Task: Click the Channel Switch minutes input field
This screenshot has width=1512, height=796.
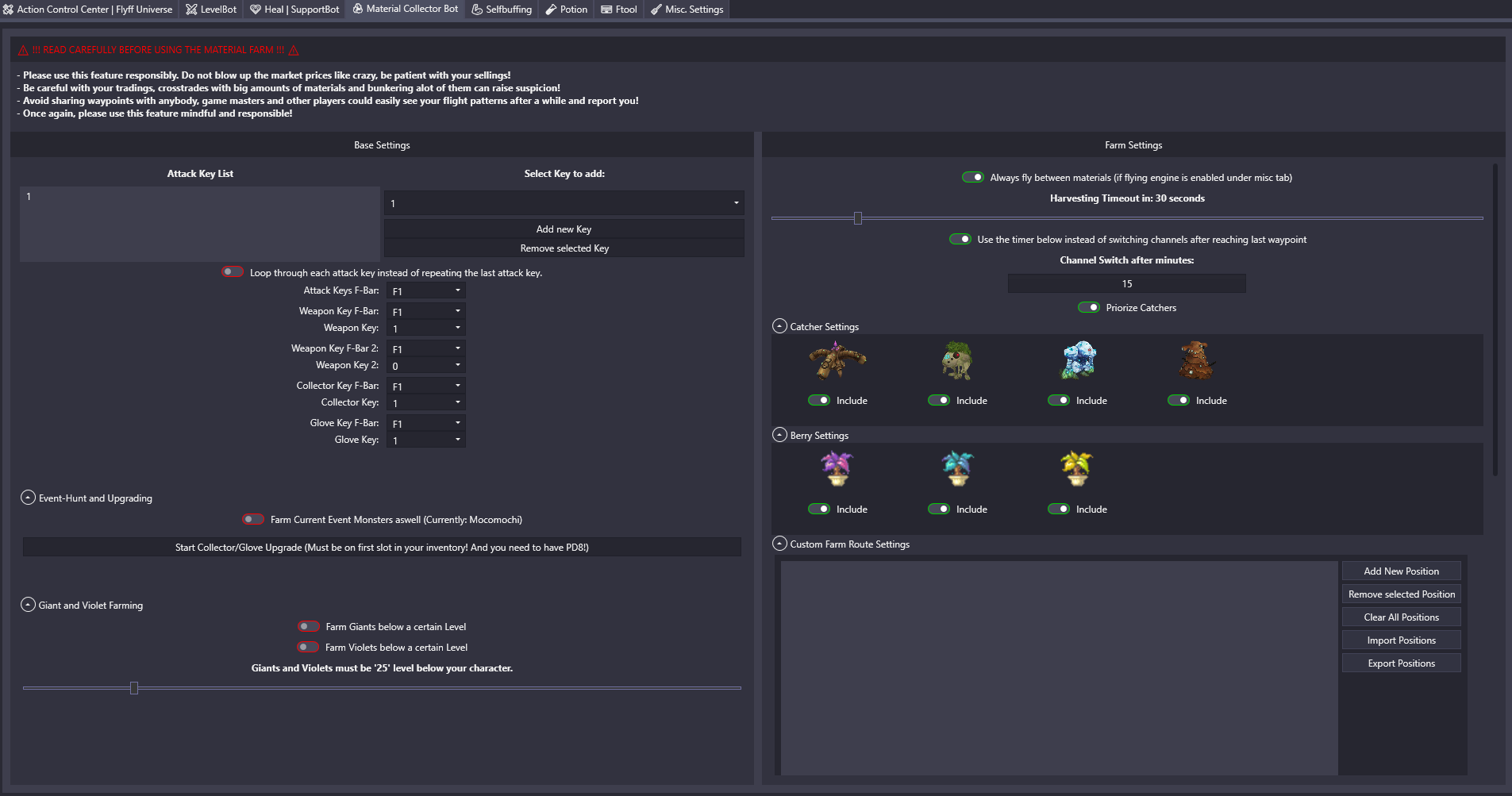Action: [1126, 284]
